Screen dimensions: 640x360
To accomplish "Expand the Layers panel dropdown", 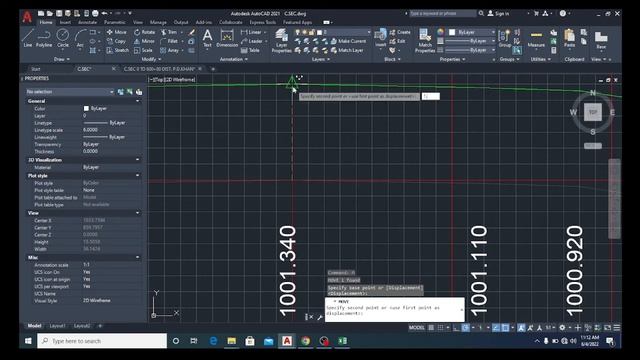I will point(321,59).
